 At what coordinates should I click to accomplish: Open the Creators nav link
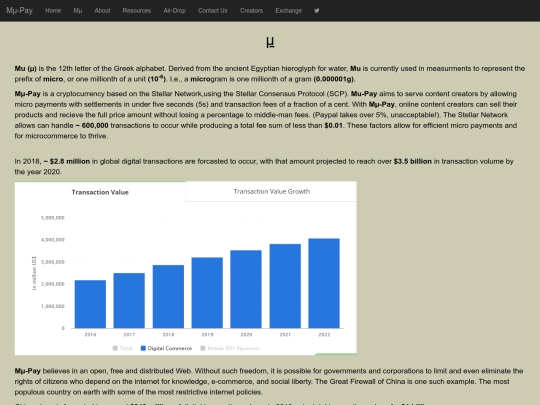(x=251, y=11)
